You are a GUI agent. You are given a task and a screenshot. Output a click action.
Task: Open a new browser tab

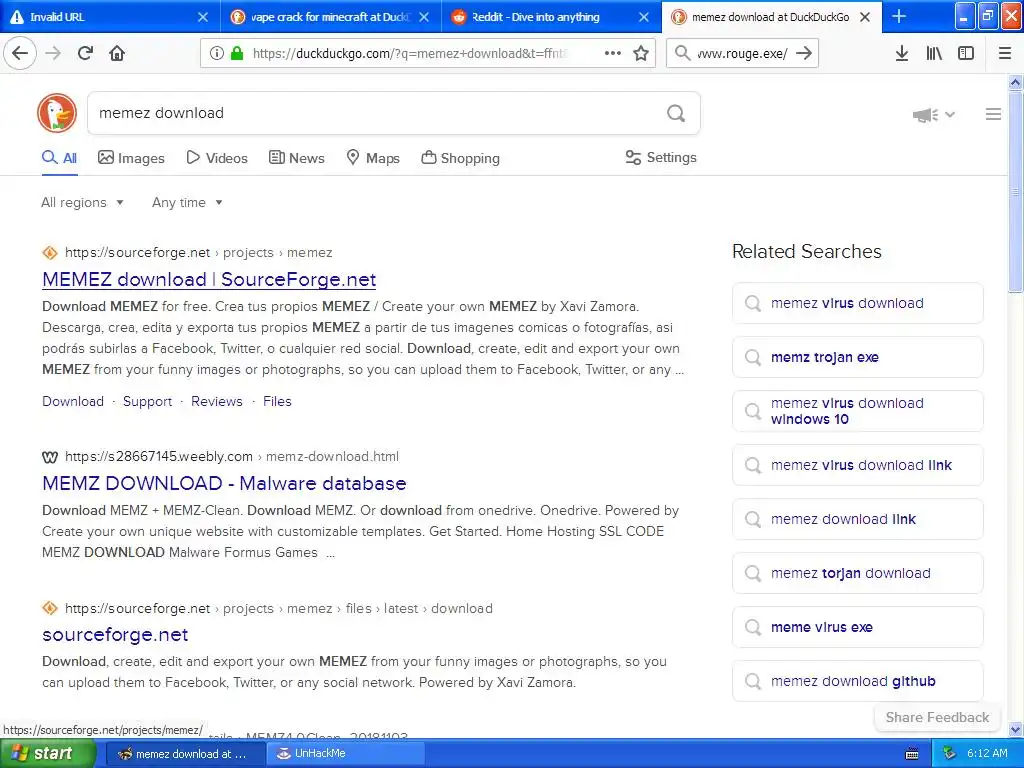click(899, 16)
